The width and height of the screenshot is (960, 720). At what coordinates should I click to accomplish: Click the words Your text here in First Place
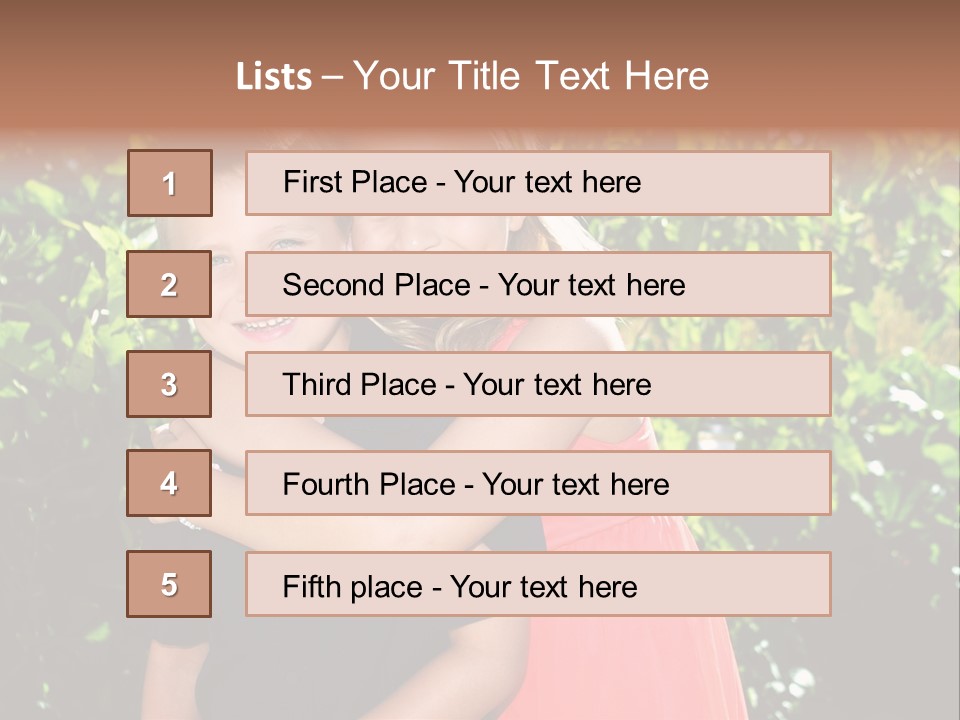point(547,183)
